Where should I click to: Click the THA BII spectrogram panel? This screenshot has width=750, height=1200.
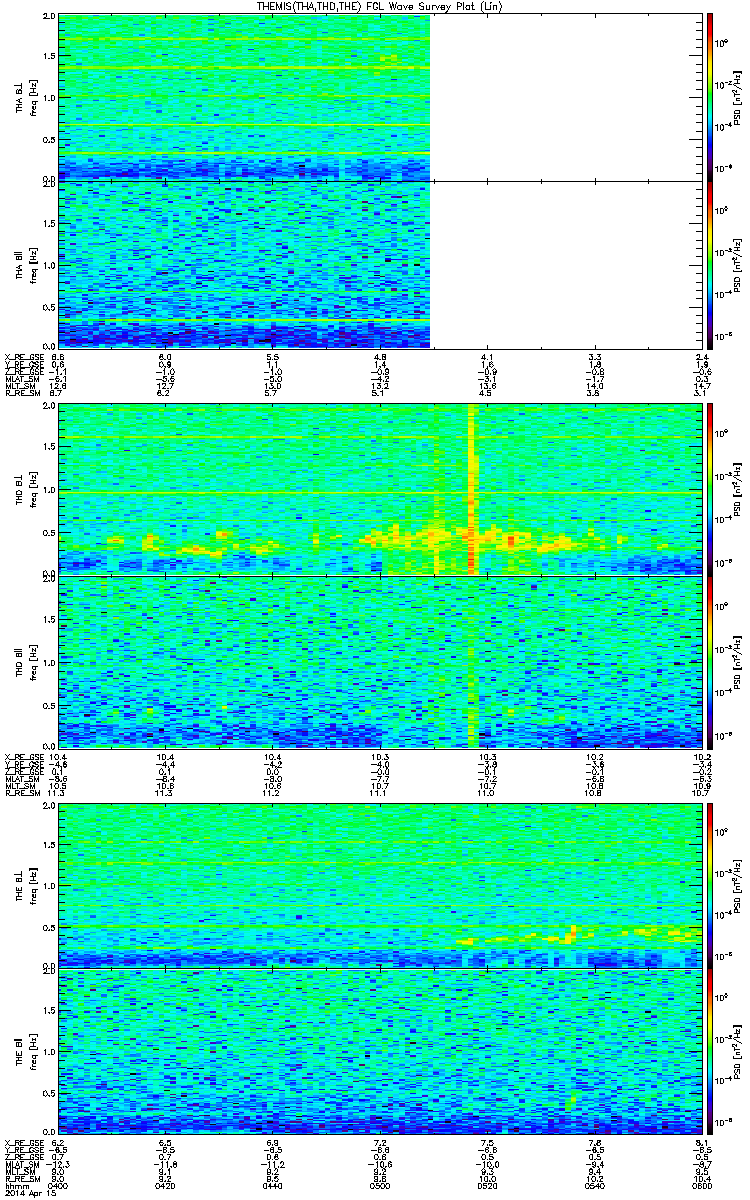[379, 264]
